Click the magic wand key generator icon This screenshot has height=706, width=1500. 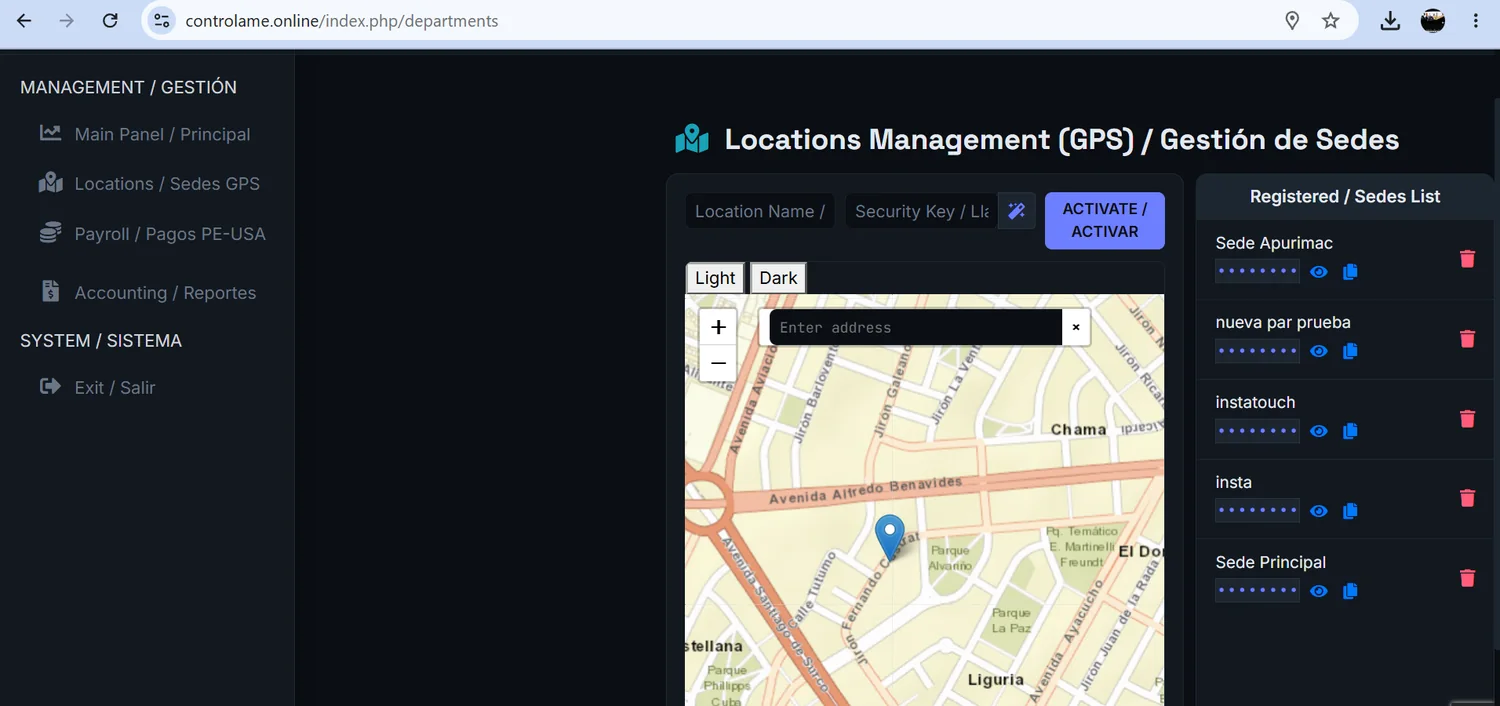click(1017, 211)
